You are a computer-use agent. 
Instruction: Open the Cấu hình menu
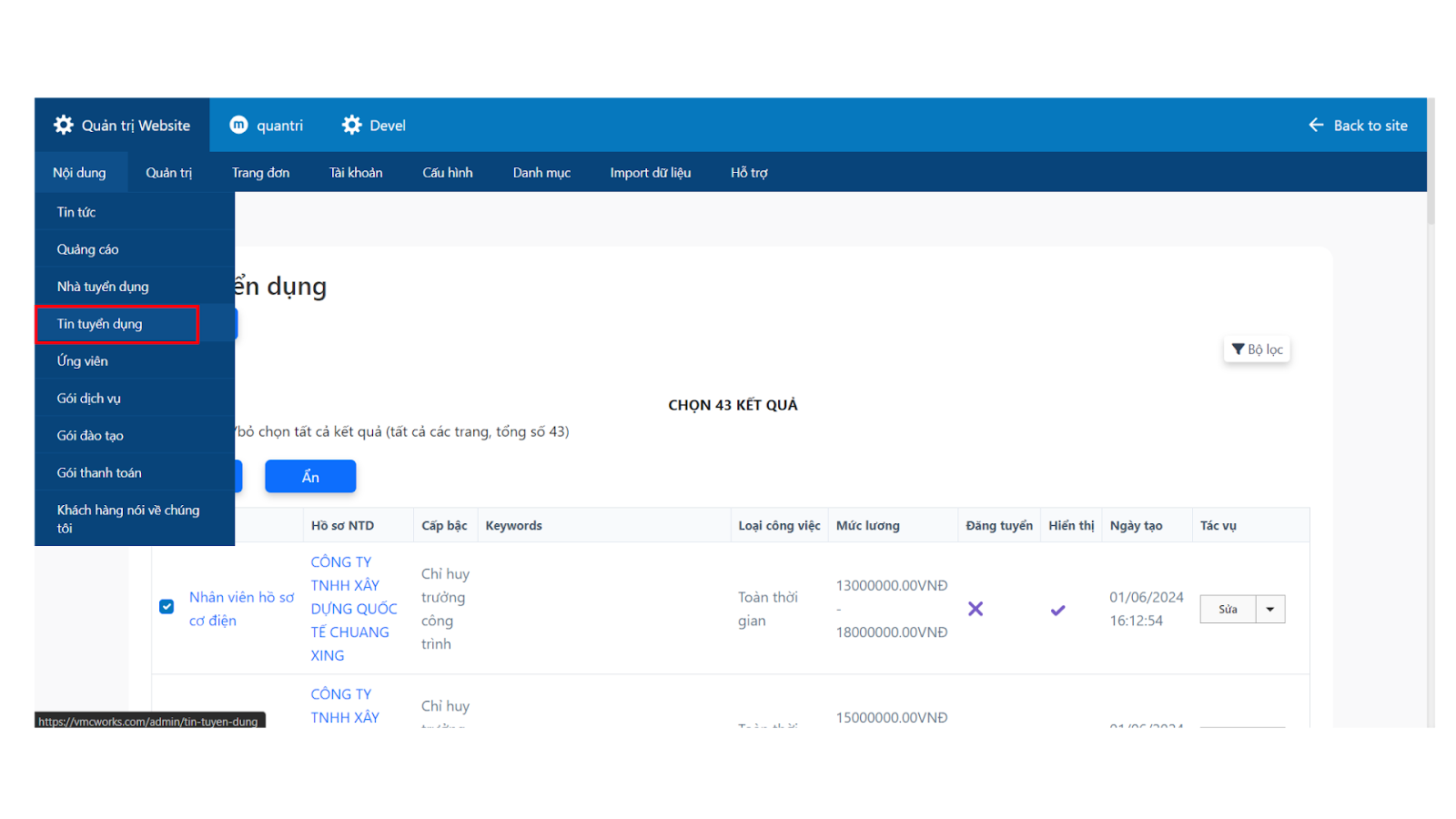pyautogui.click(x=447, y=173)
